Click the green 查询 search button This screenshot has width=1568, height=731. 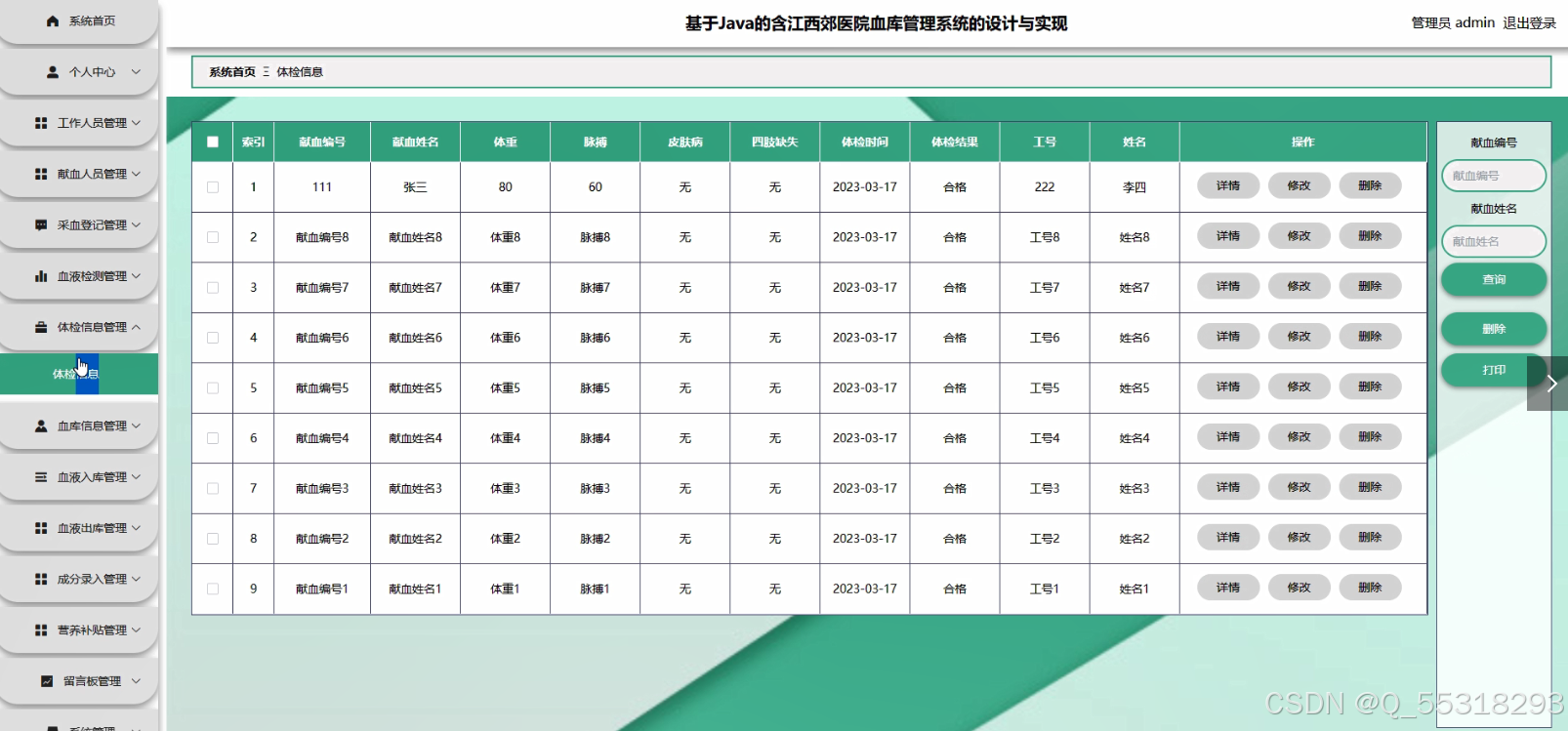[x=1494, y=279]
